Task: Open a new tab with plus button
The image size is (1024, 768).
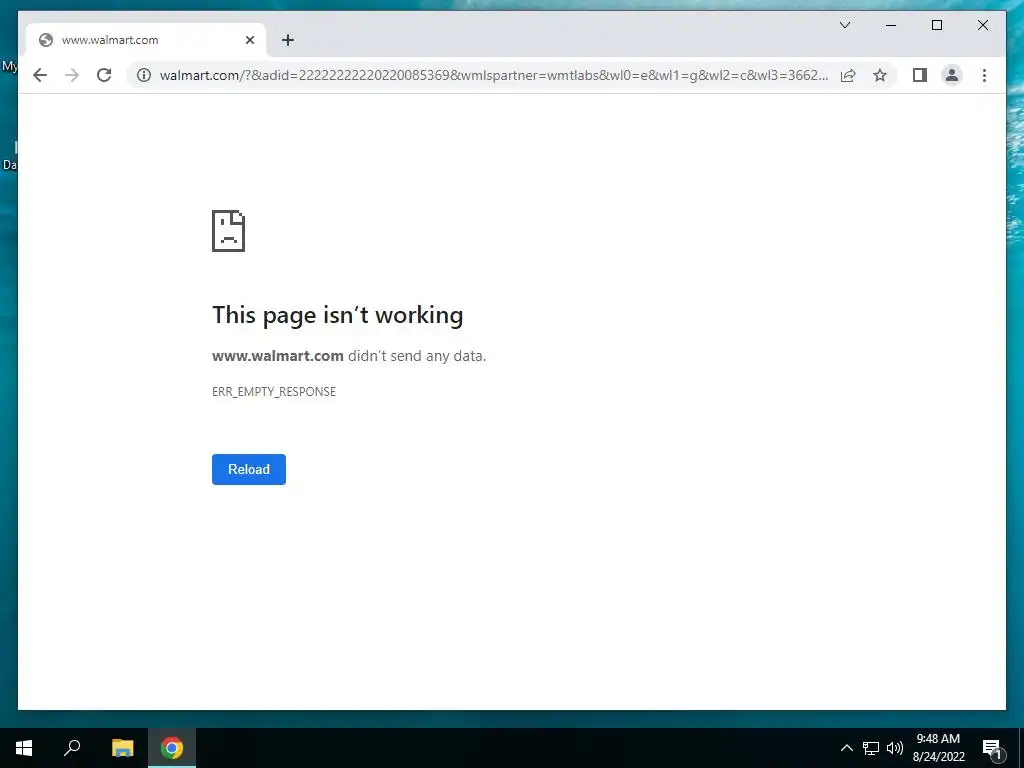Action: coord(287,40)
